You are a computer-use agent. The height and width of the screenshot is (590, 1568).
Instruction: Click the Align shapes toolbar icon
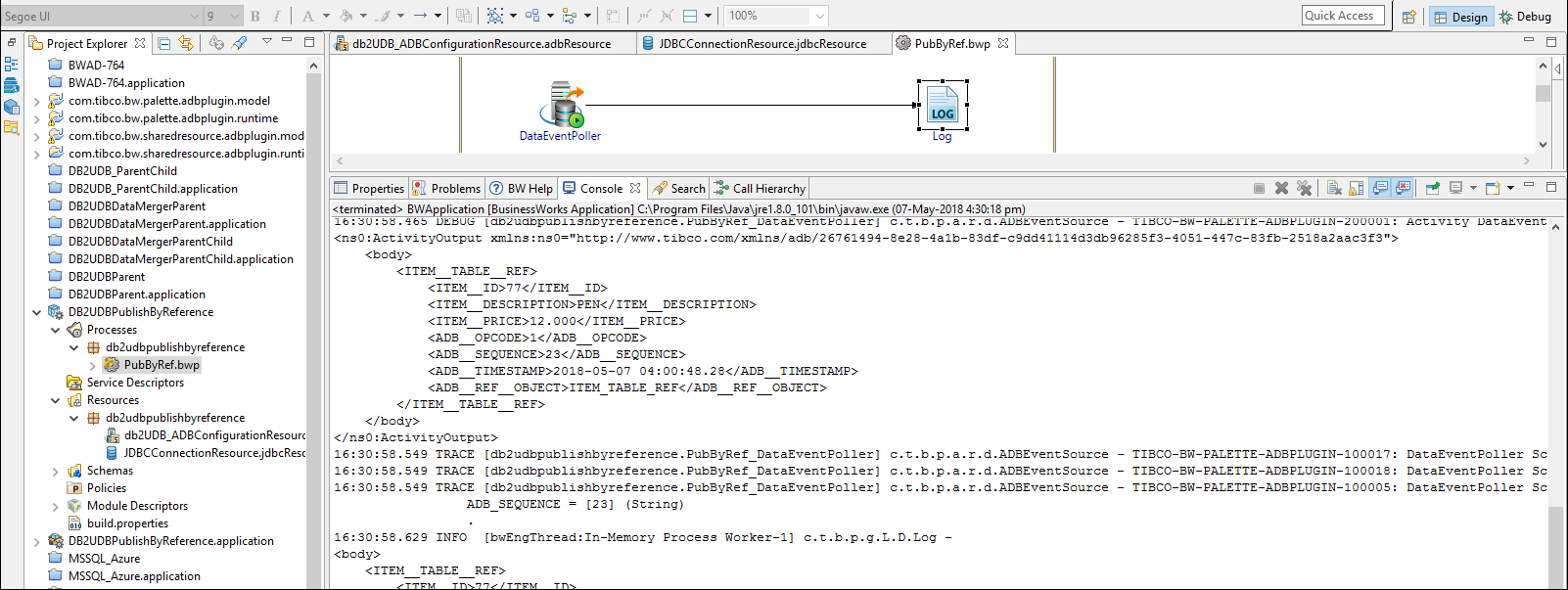570,16
